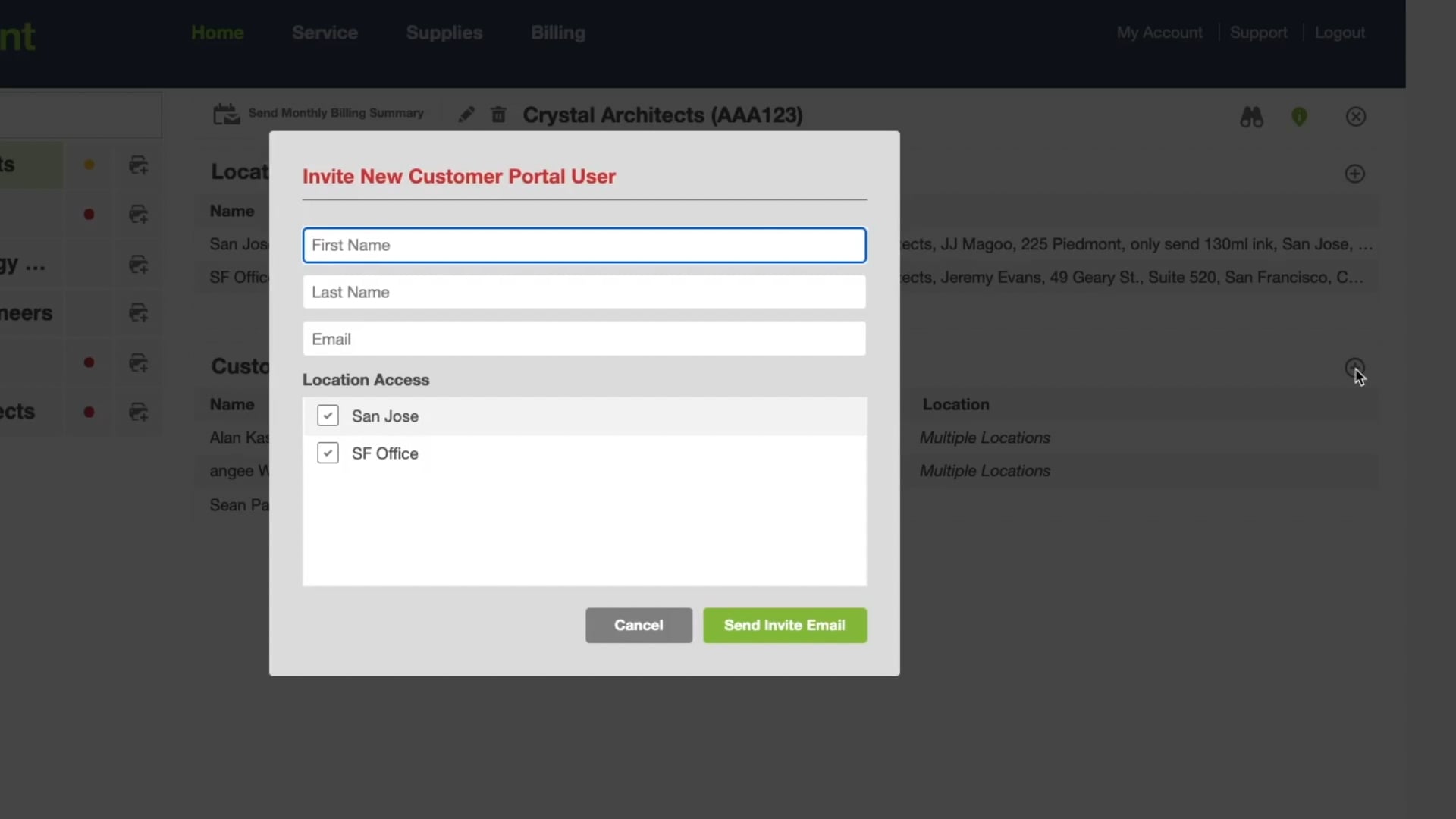Click the yellow status indicator dot

tap(89, 165)
